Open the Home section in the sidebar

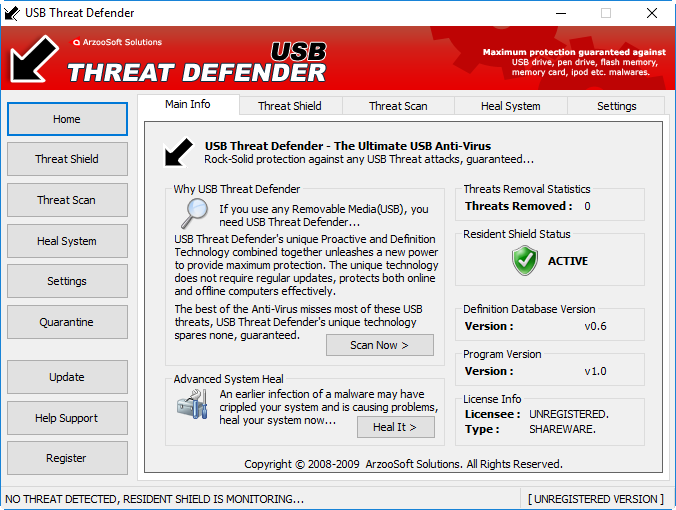(67, 119)
